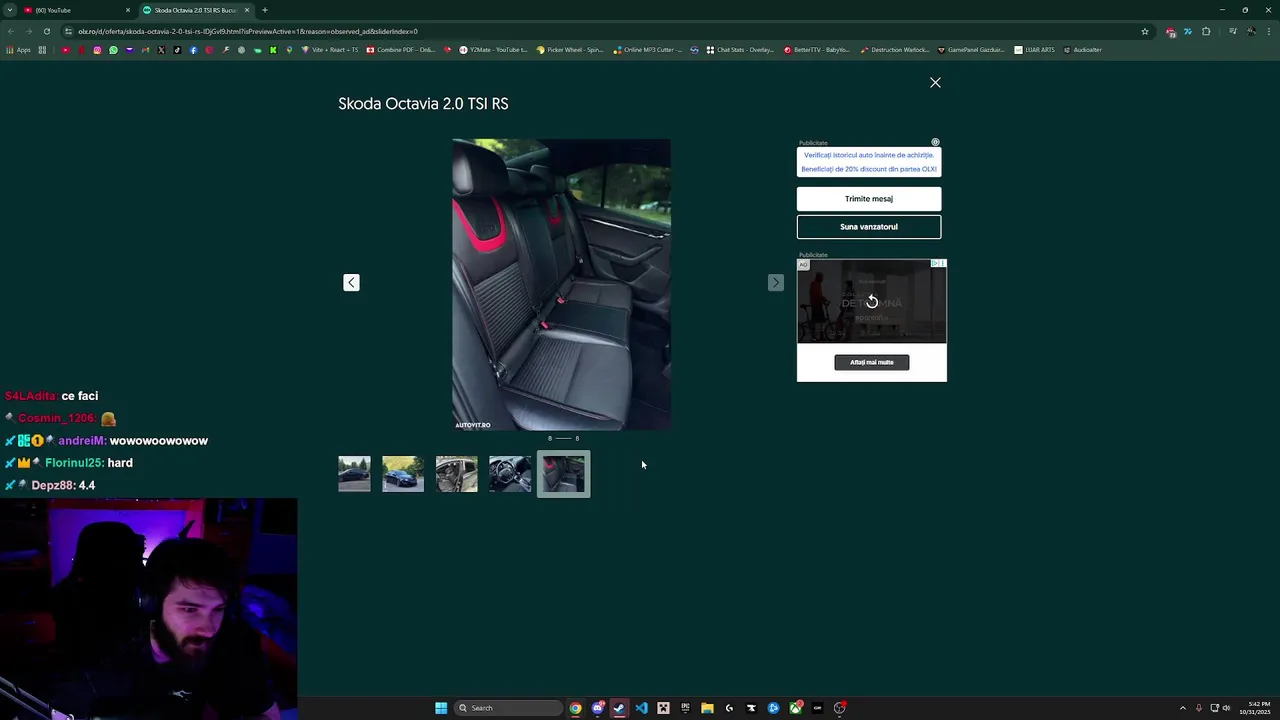The image size is (1280, 720).
Task: Click the taskbar Search box
Action: click(508, 708)
